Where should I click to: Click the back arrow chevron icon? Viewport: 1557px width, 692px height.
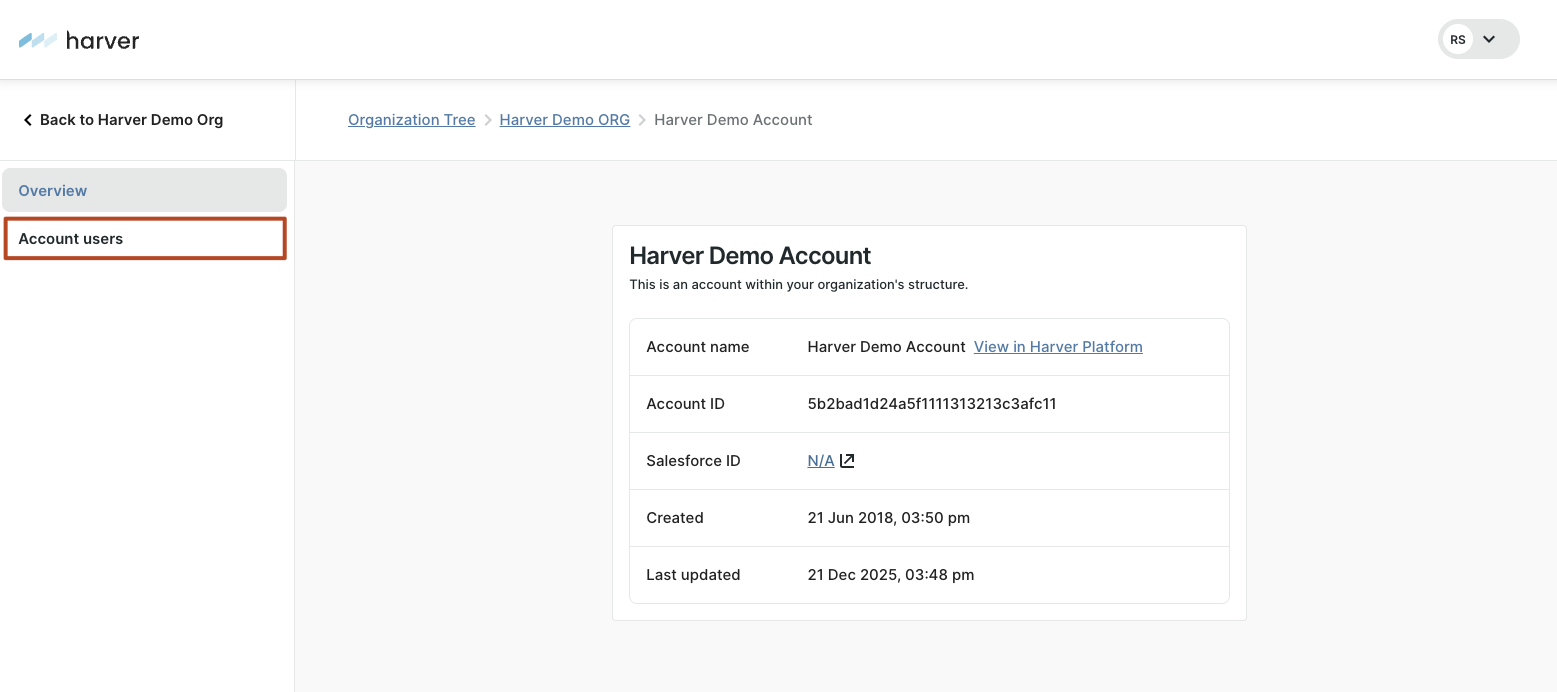click(28, 120)
